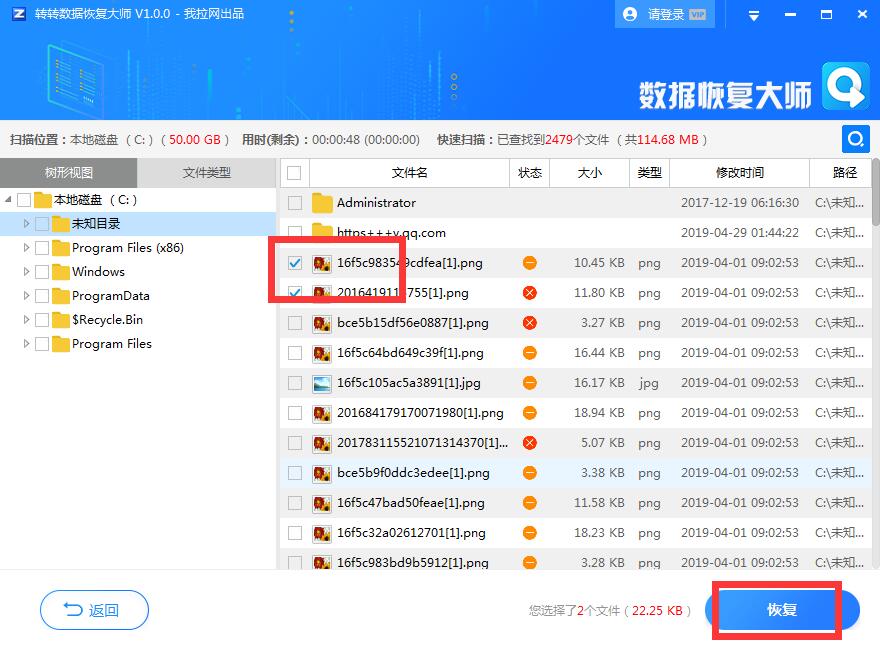Open the search scan tool icon
This screenshot has width=880, height=650.
click(855, 139)
